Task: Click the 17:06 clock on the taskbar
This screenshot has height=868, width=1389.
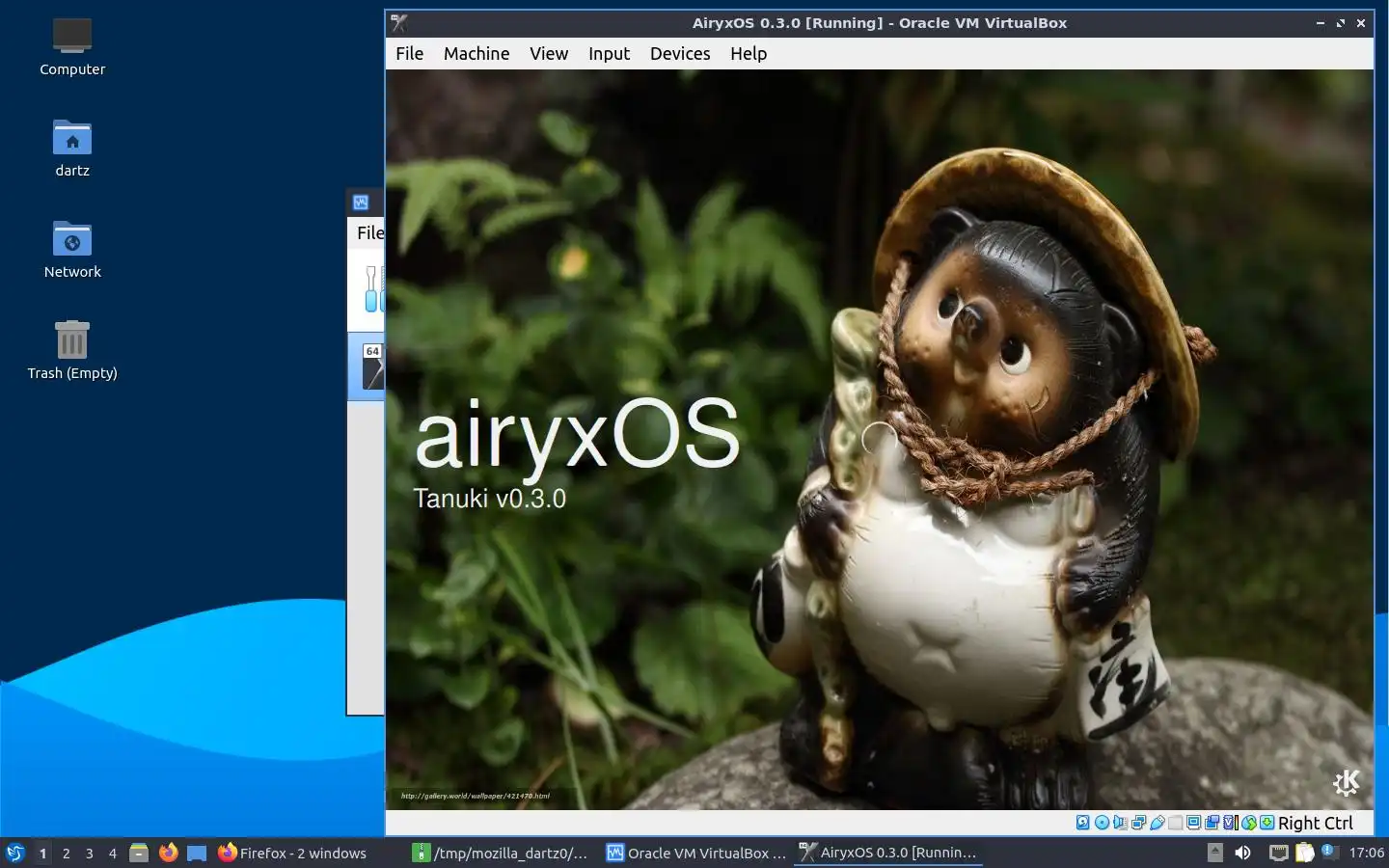Action: pyautogui.click(x=1366, y=853)
